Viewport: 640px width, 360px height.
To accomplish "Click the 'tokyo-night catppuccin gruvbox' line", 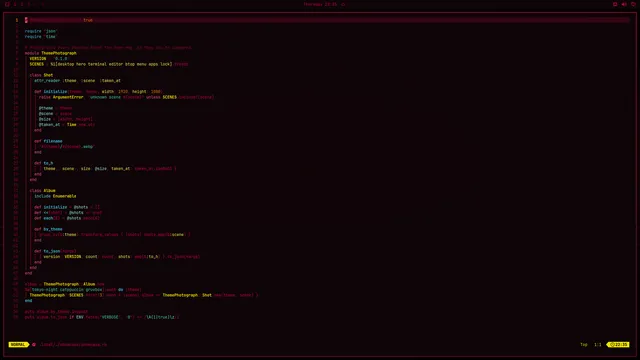I will coord(83,290).
